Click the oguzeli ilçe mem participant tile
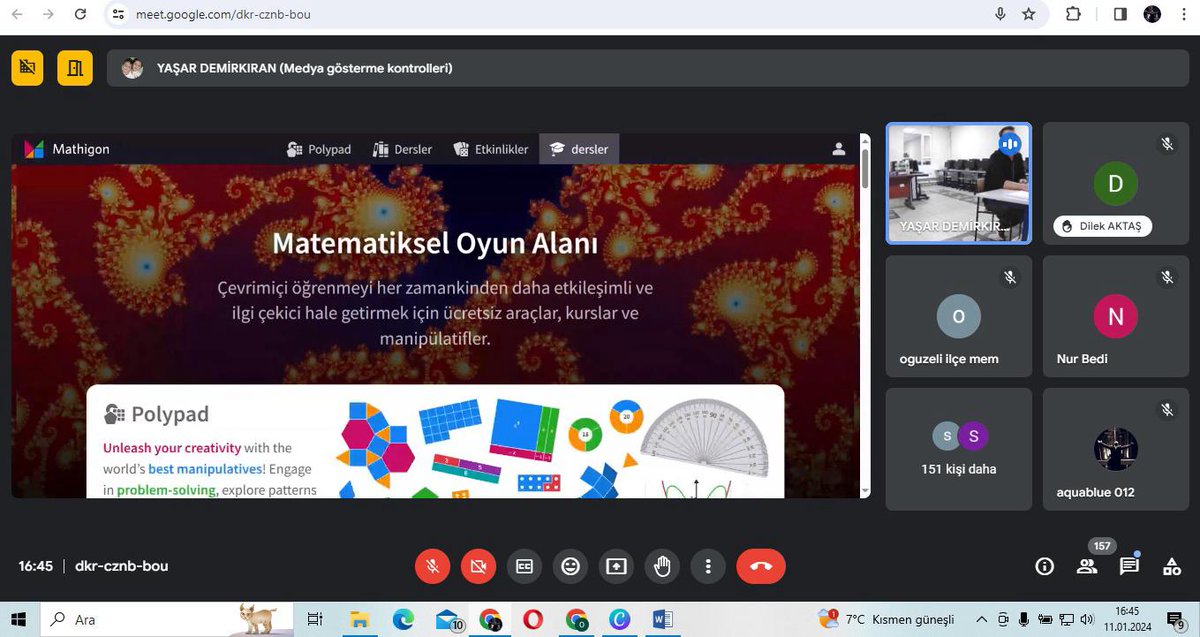This screenshot has width=1200, height=637. [958, 316]
